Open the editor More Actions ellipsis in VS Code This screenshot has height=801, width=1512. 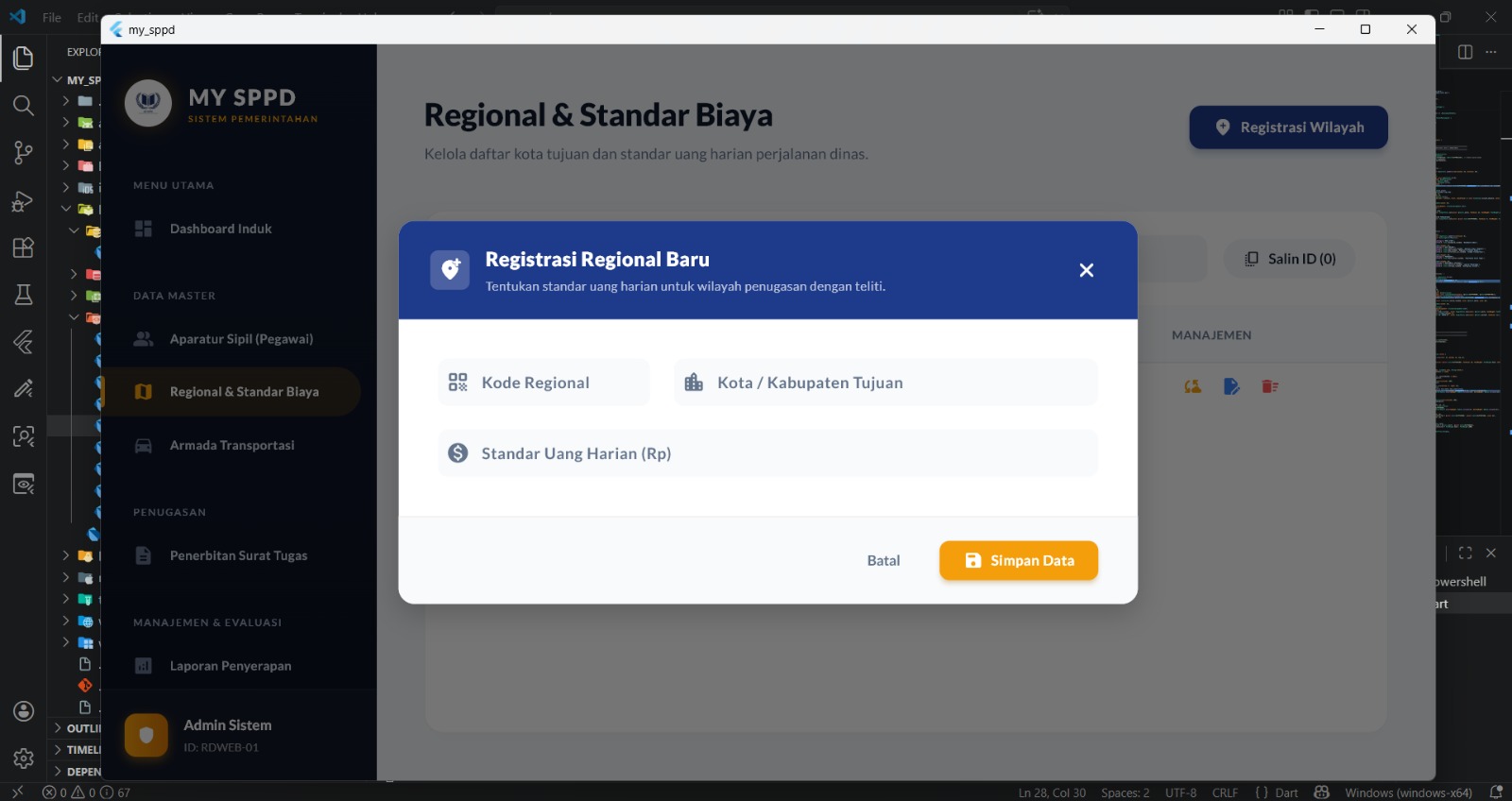[x=1491, y=52]
